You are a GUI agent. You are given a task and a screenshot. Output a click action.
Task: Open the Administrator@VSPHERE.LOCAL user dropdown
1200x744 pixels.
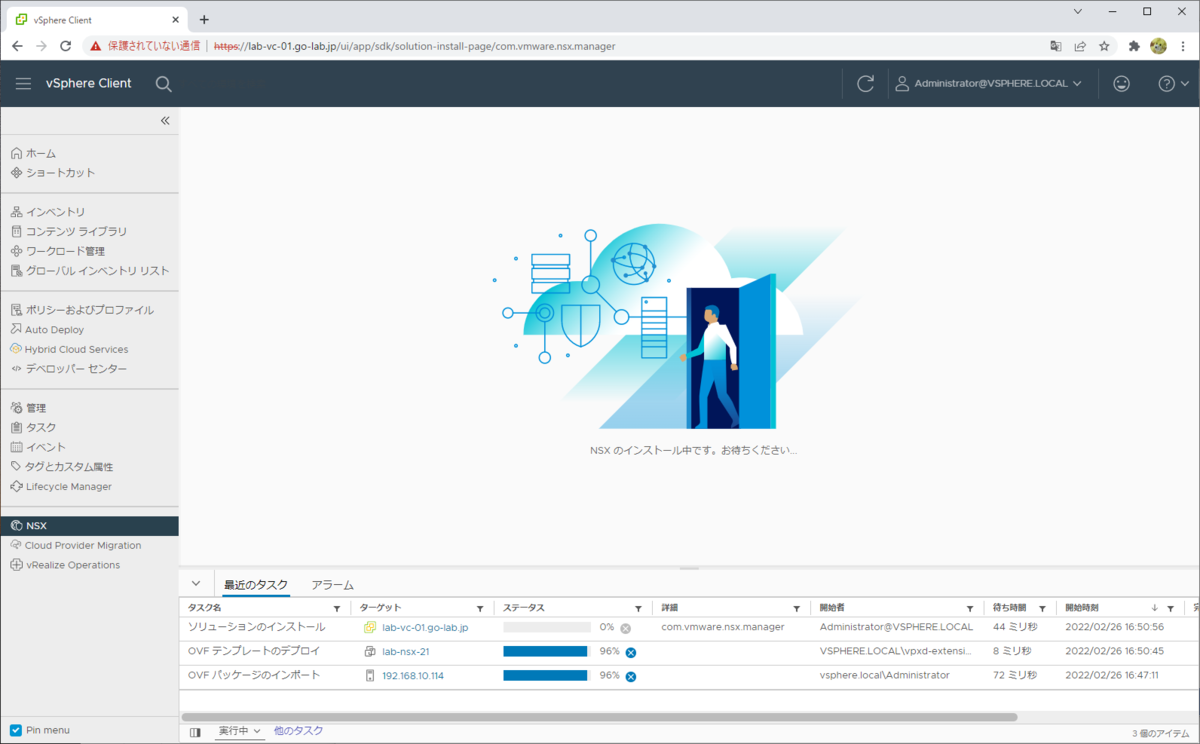tap(988, 84)
